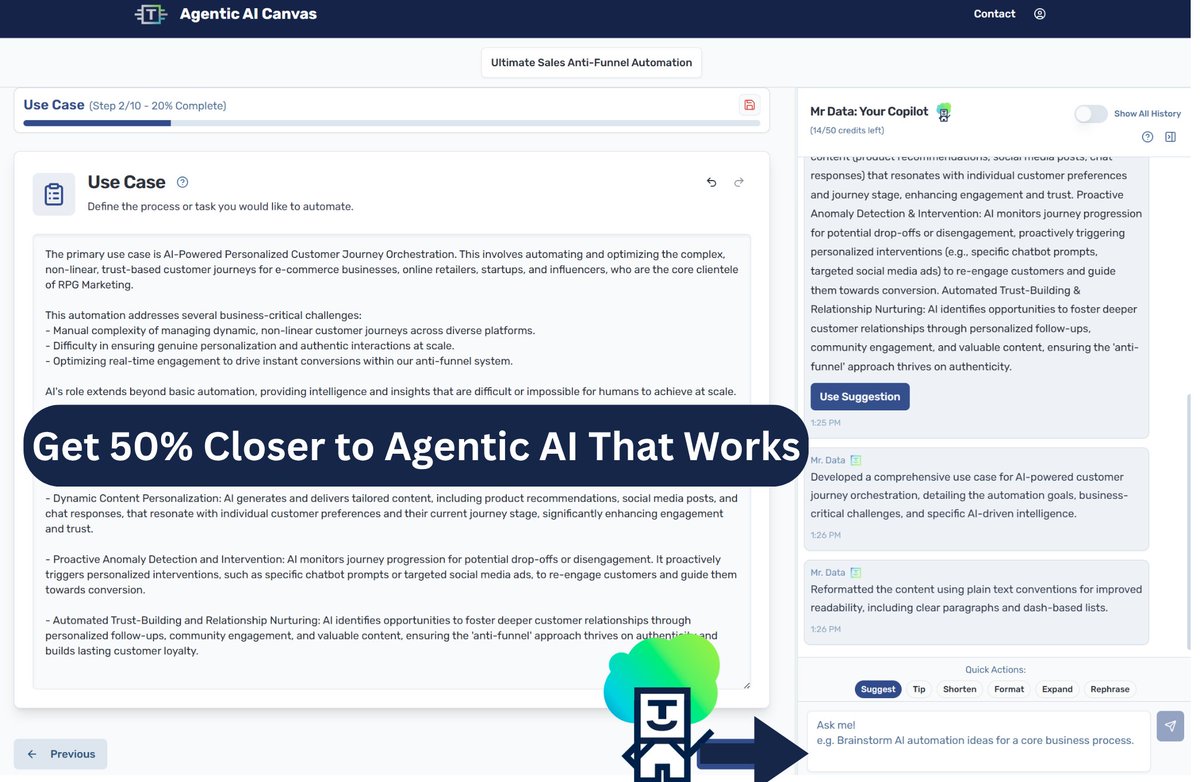Click the redo arrow in Use Case card
This screenshot has width=1200, height=782.
click(739, 182)
